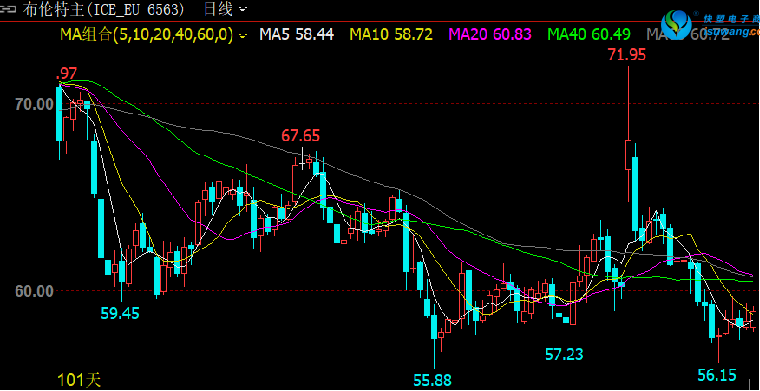
Task: Click the 日线 period label
Action: coord(219,9)
